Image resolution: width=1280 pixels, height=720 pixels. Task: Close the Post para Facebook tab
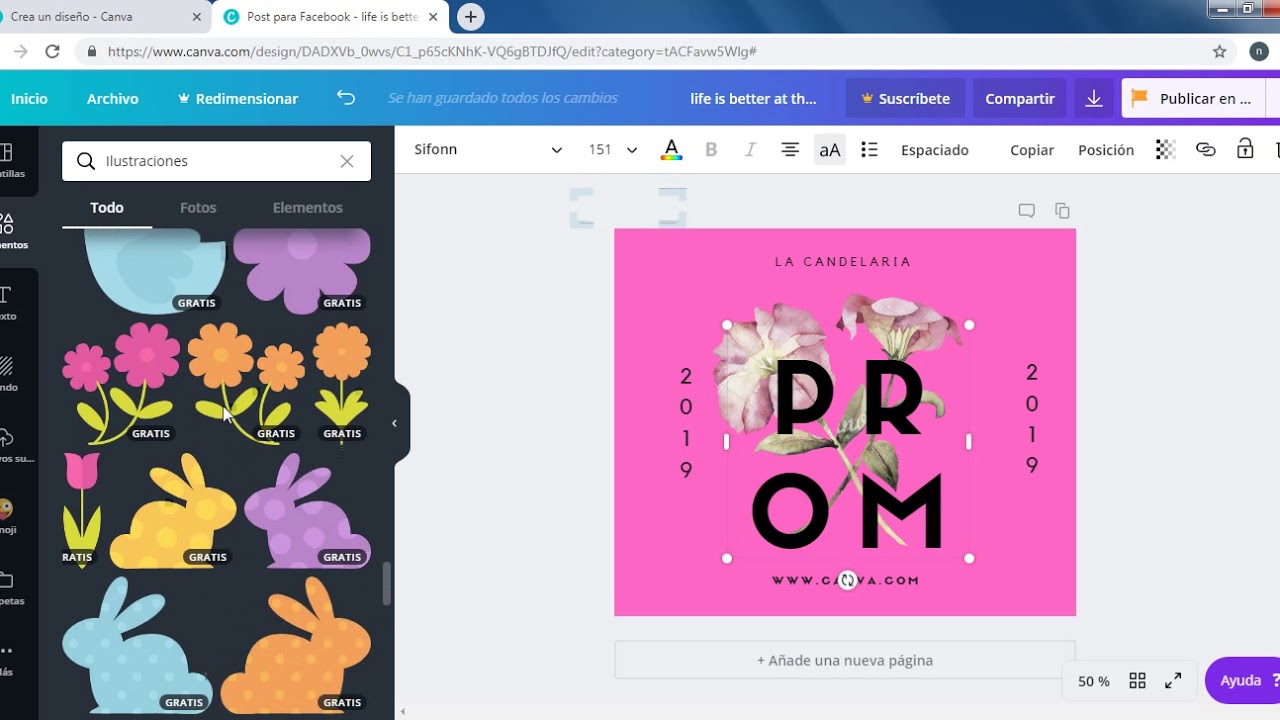433,17
